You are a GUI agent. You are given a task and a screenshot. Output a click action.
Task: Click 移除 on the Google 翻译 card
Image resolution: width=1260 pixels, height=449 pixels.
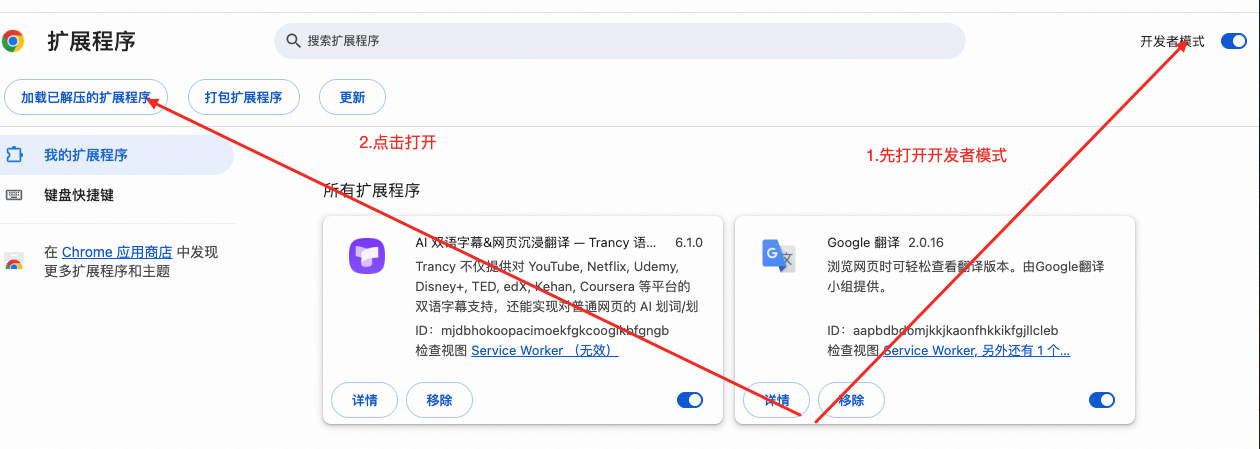pyautogui.click(x=851, y=400)
